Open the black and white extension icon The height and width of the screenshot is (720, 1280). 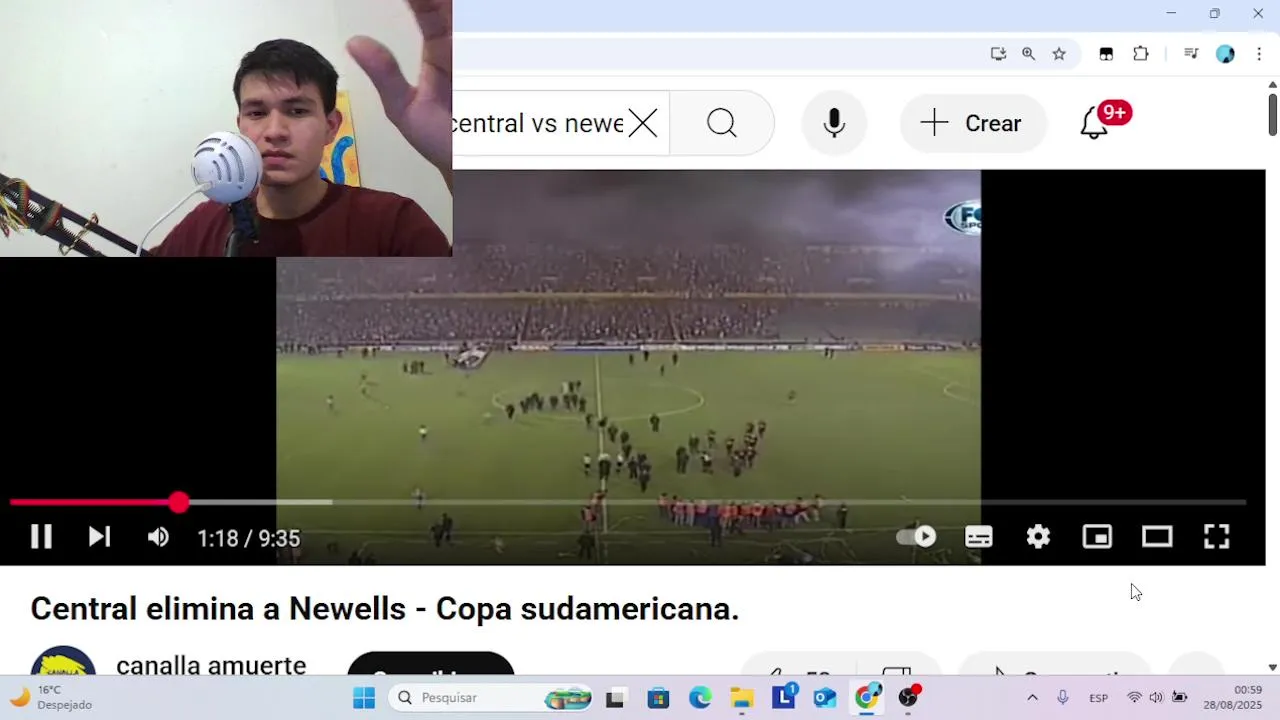point(1106,54)
